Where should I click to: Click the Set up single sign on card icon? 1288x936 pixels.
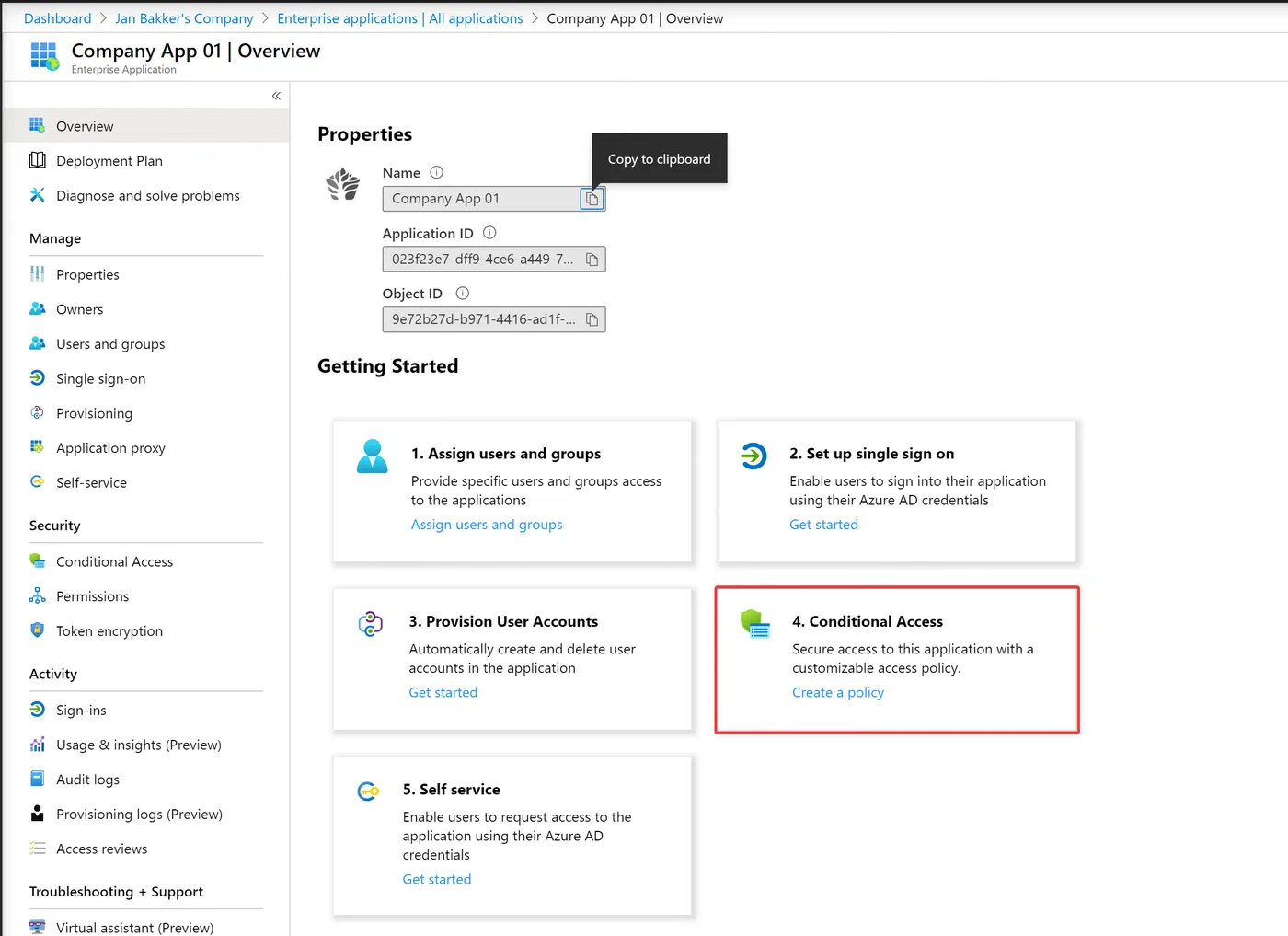(x=753, y=455)
